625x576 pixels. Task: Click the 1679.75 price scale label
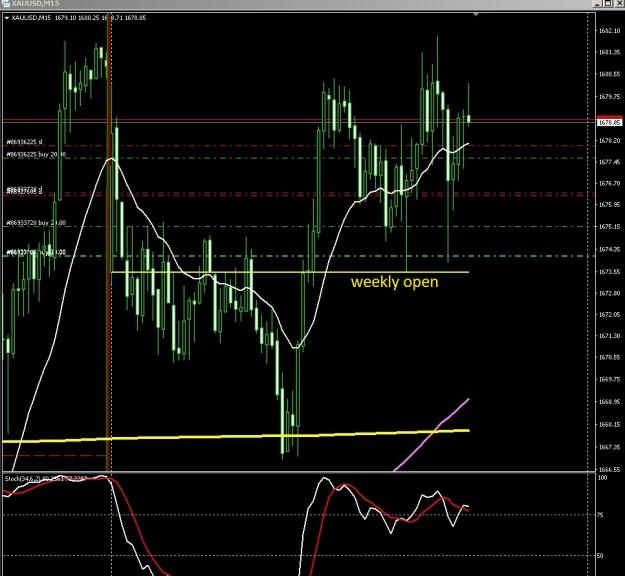(x=609, y=96)
